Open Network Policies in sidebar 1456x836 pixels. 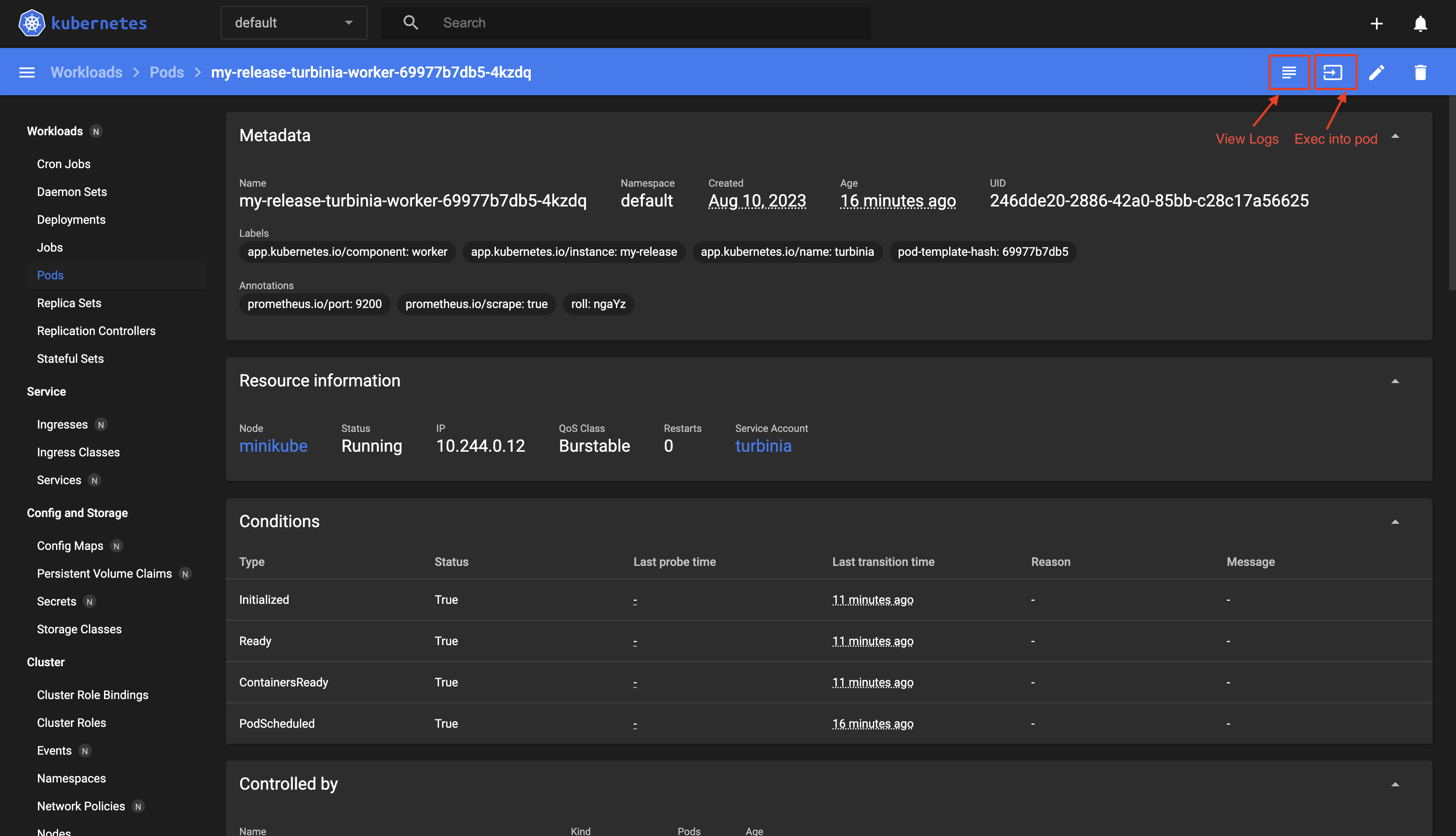[81, 807]
